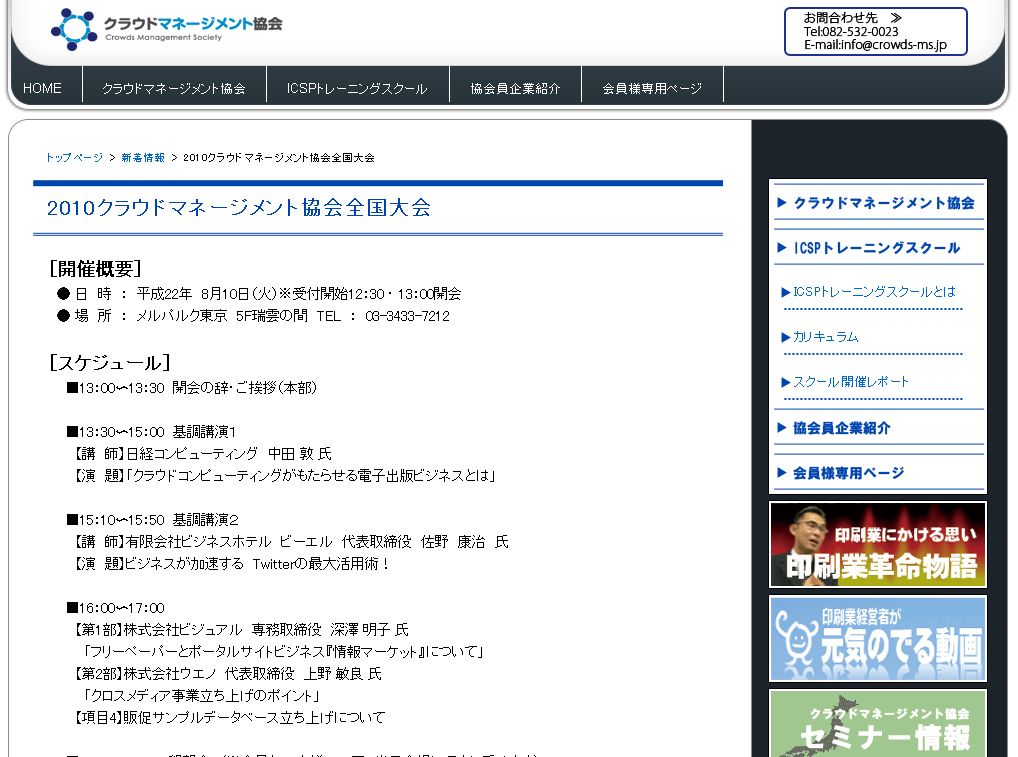
Task: Click lecturer line 日経コンピューティング 中田 敦 氏
Action: [203, 454]
